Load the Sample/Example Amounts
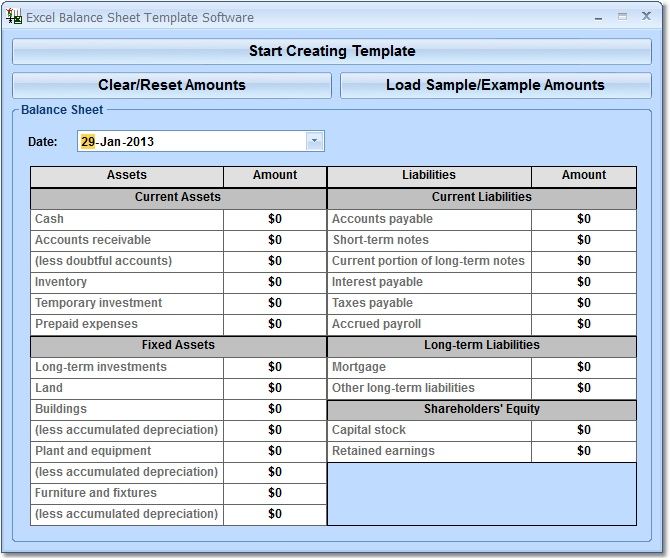Image resolution: width=670 pixels, height=560 pixels. (495, 85)
